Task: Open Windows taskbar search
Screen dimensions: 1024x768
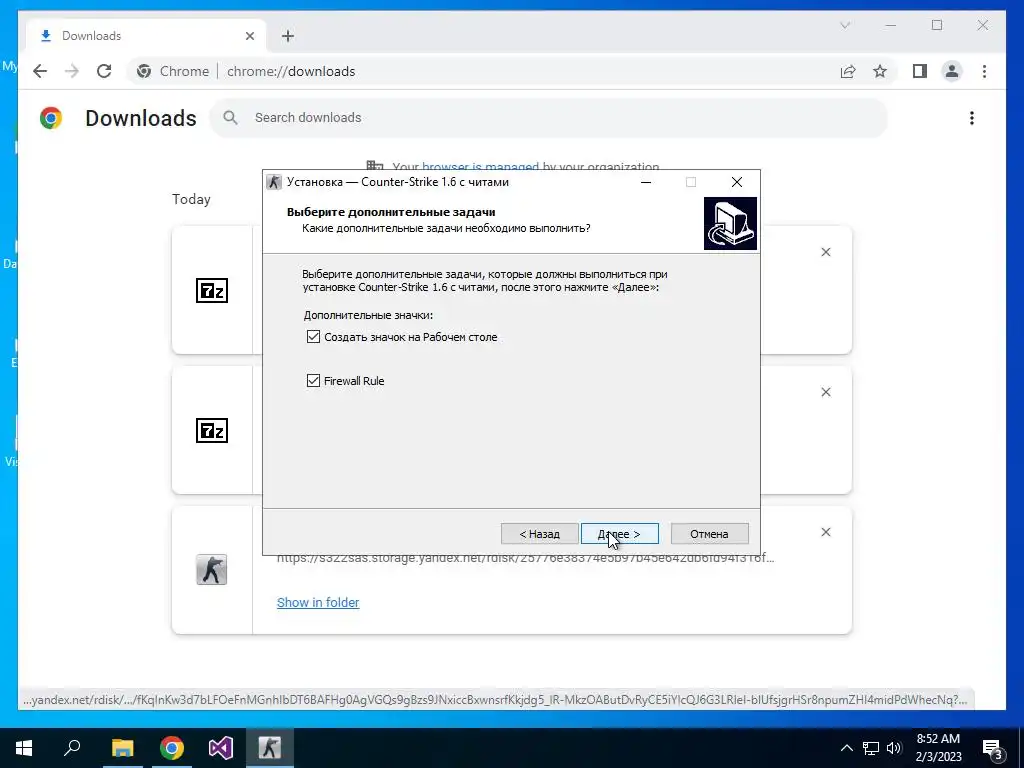Action: [72, 748]
